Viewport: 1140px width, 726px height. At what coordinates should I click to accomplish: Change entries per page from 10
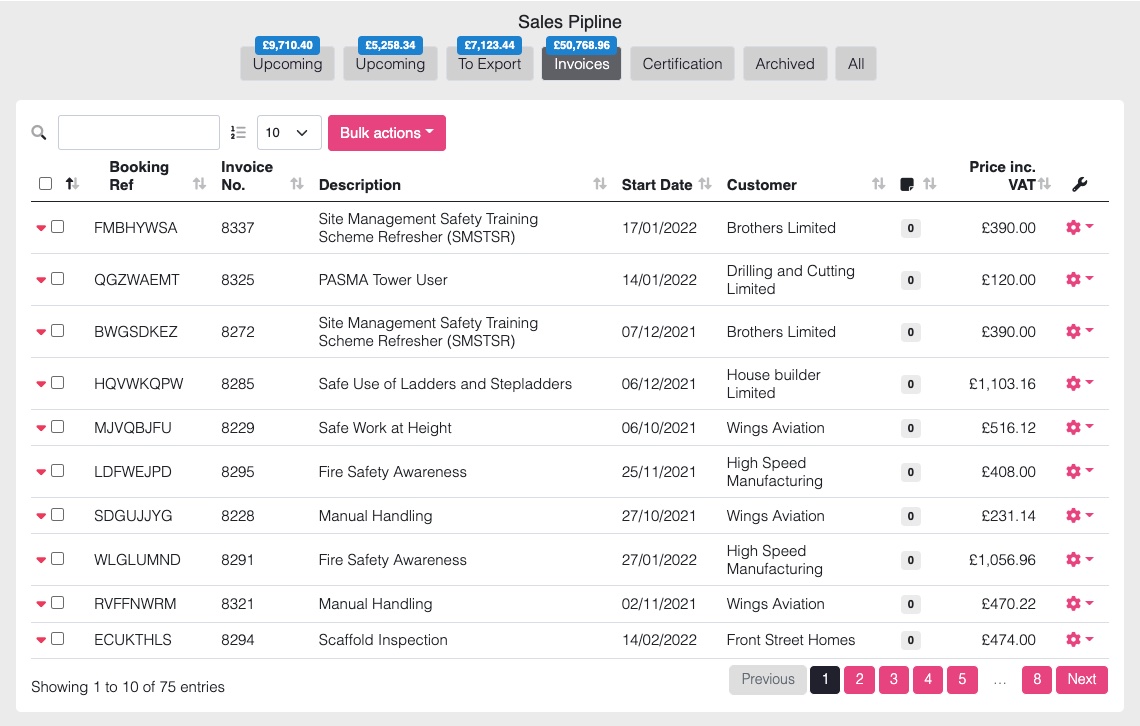(289, 133)
